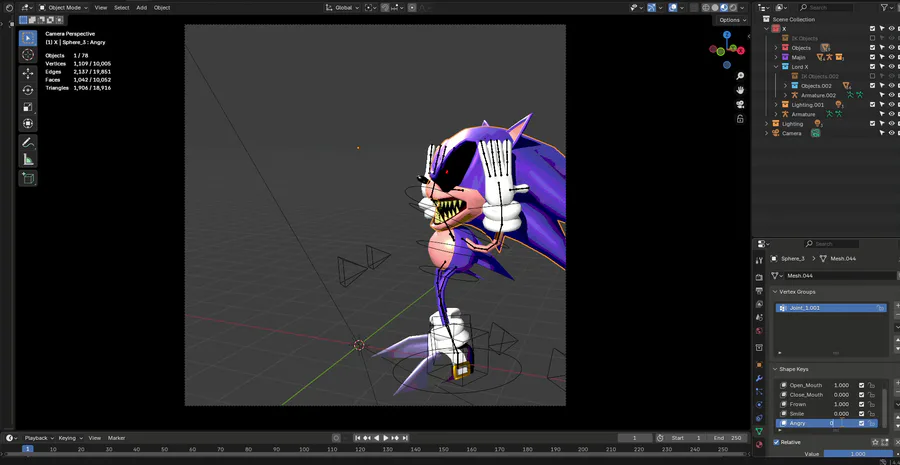Select the Rotate tool
The height and width of the screenshot is (465, 900).
click(28, 90)
